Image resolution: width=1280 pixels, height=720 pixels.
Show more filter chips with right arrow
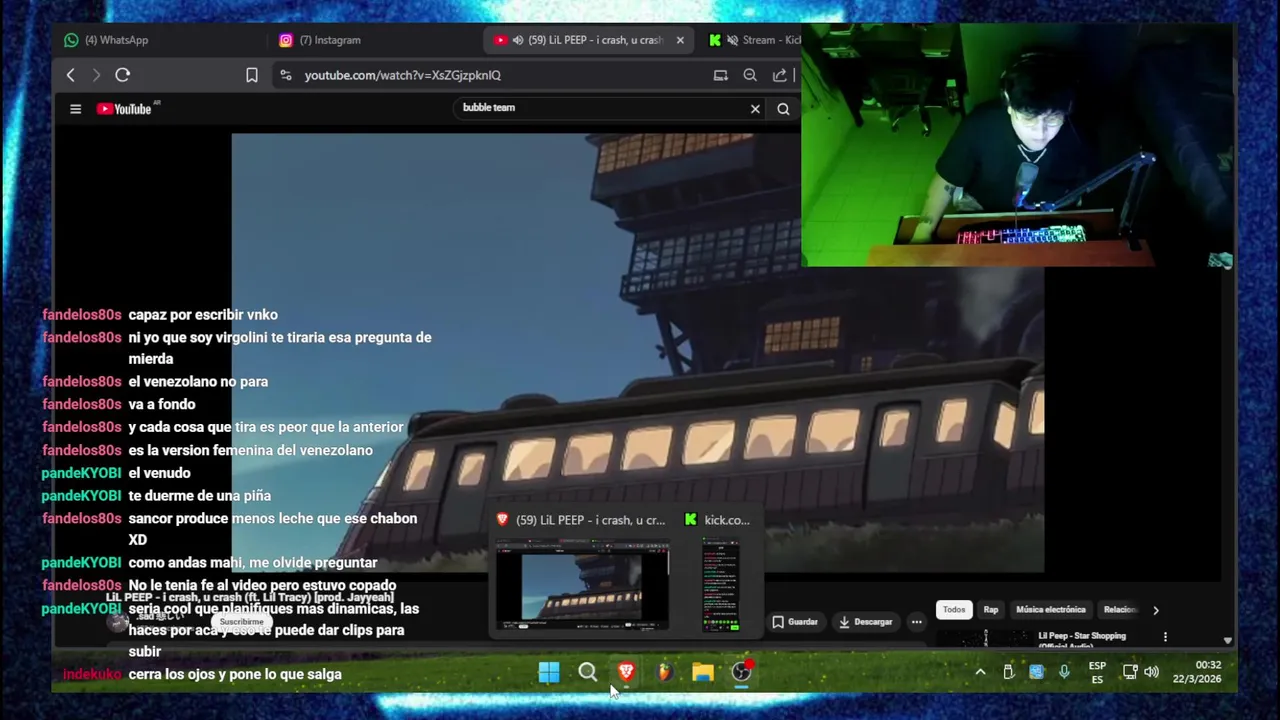pos(1155,610)
